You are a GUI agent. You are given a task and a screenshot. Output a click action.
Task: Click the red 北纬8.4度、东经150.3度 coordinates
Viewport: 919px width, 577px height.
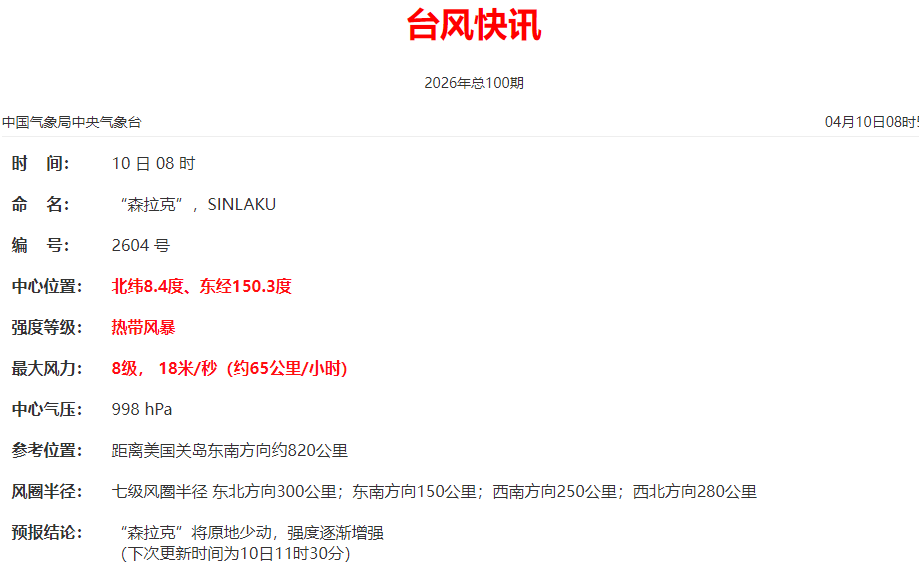(201, 286)
